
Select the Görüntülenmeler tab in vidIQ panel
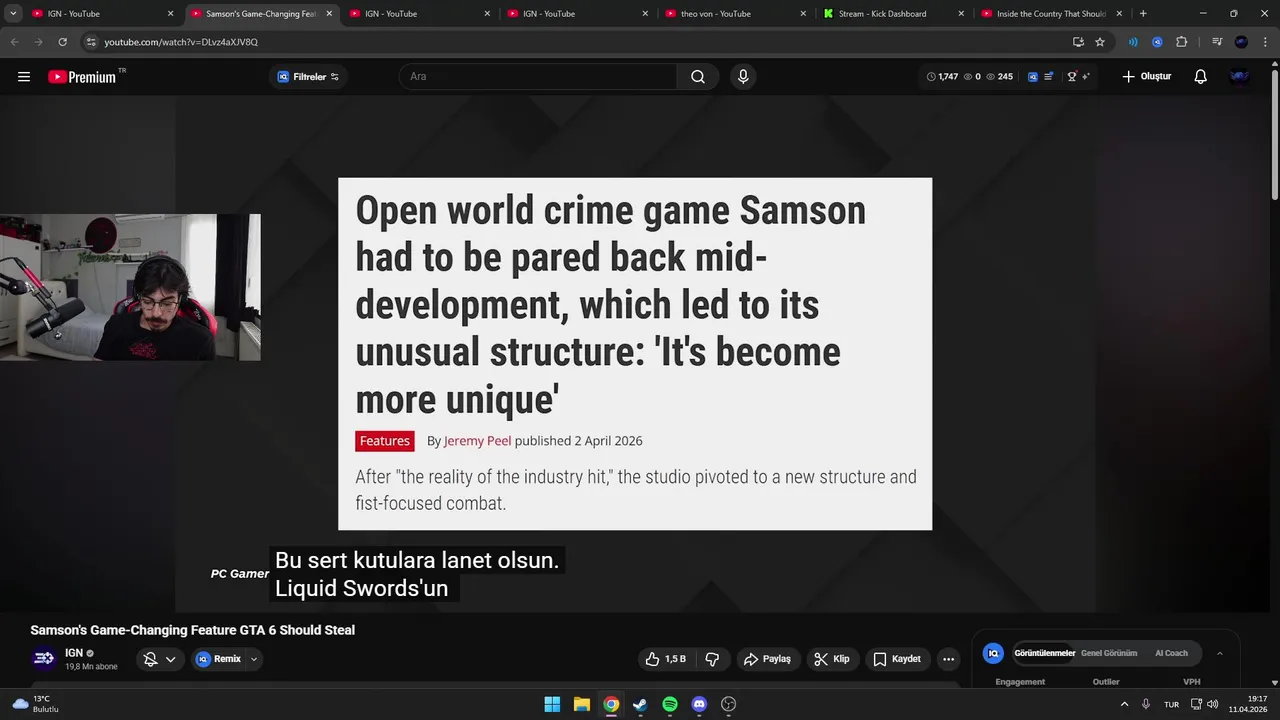tap(1044, 653)
